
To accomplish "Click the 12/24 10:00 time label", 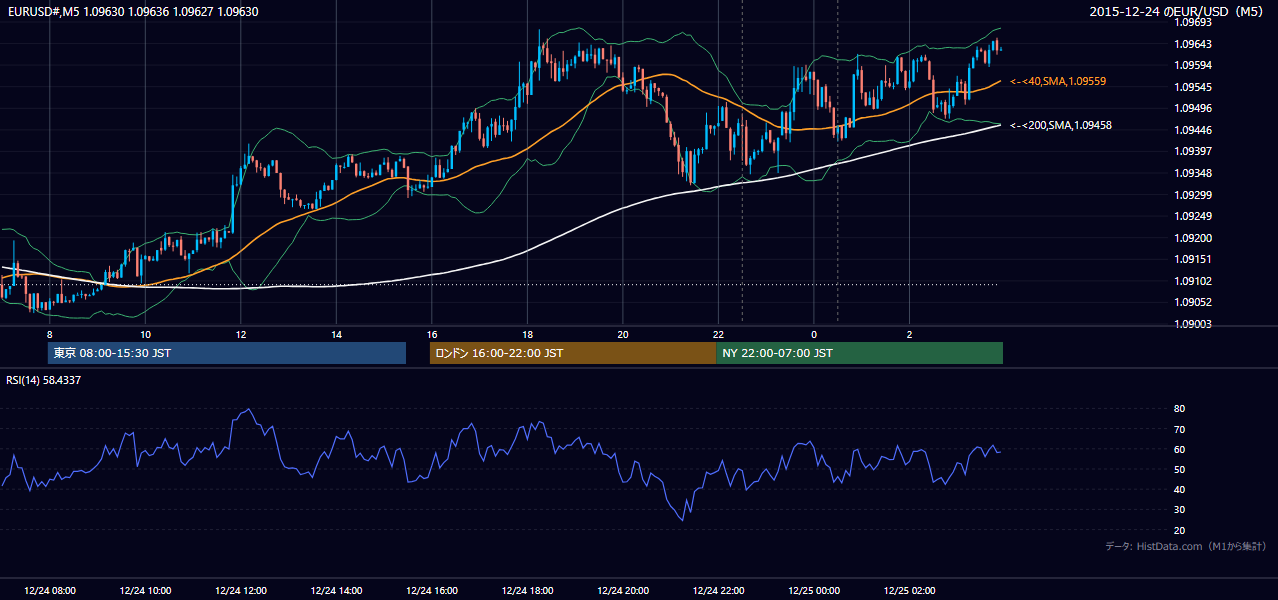I will pos(145,591).
